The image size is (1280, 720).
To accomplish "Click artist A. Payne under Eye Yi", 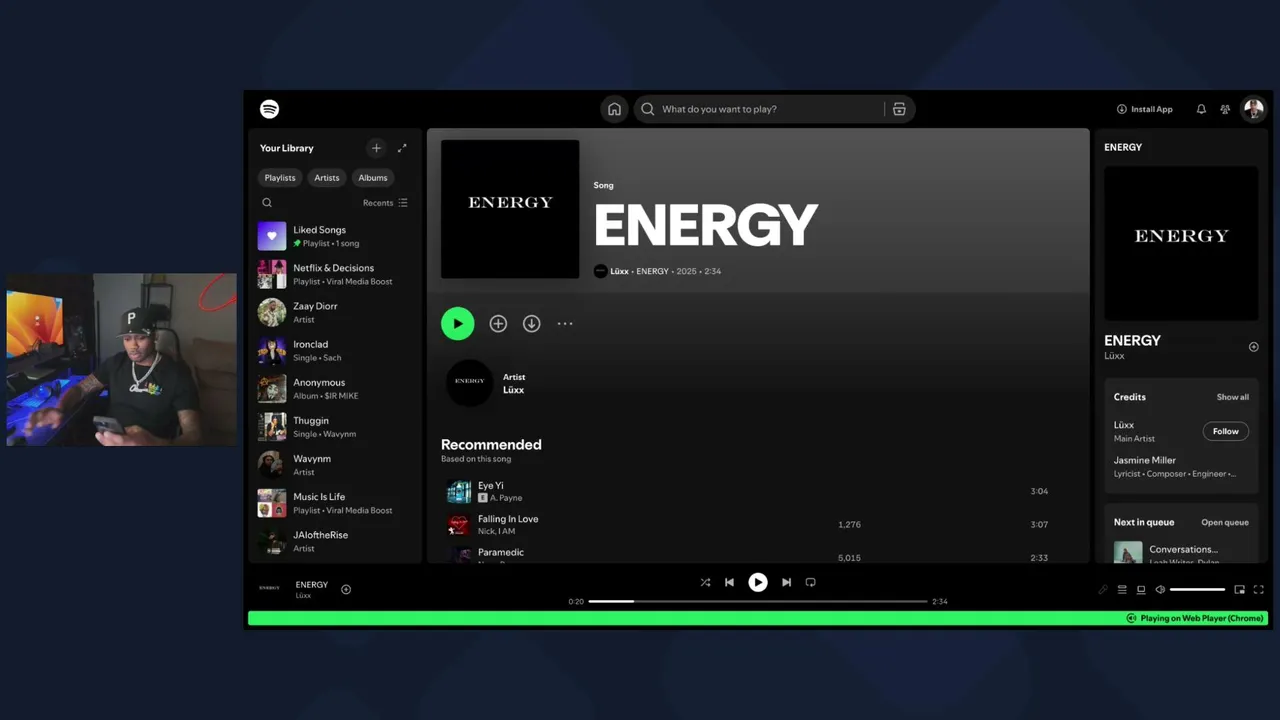I will pyautogui.click(x=506, y=498).
